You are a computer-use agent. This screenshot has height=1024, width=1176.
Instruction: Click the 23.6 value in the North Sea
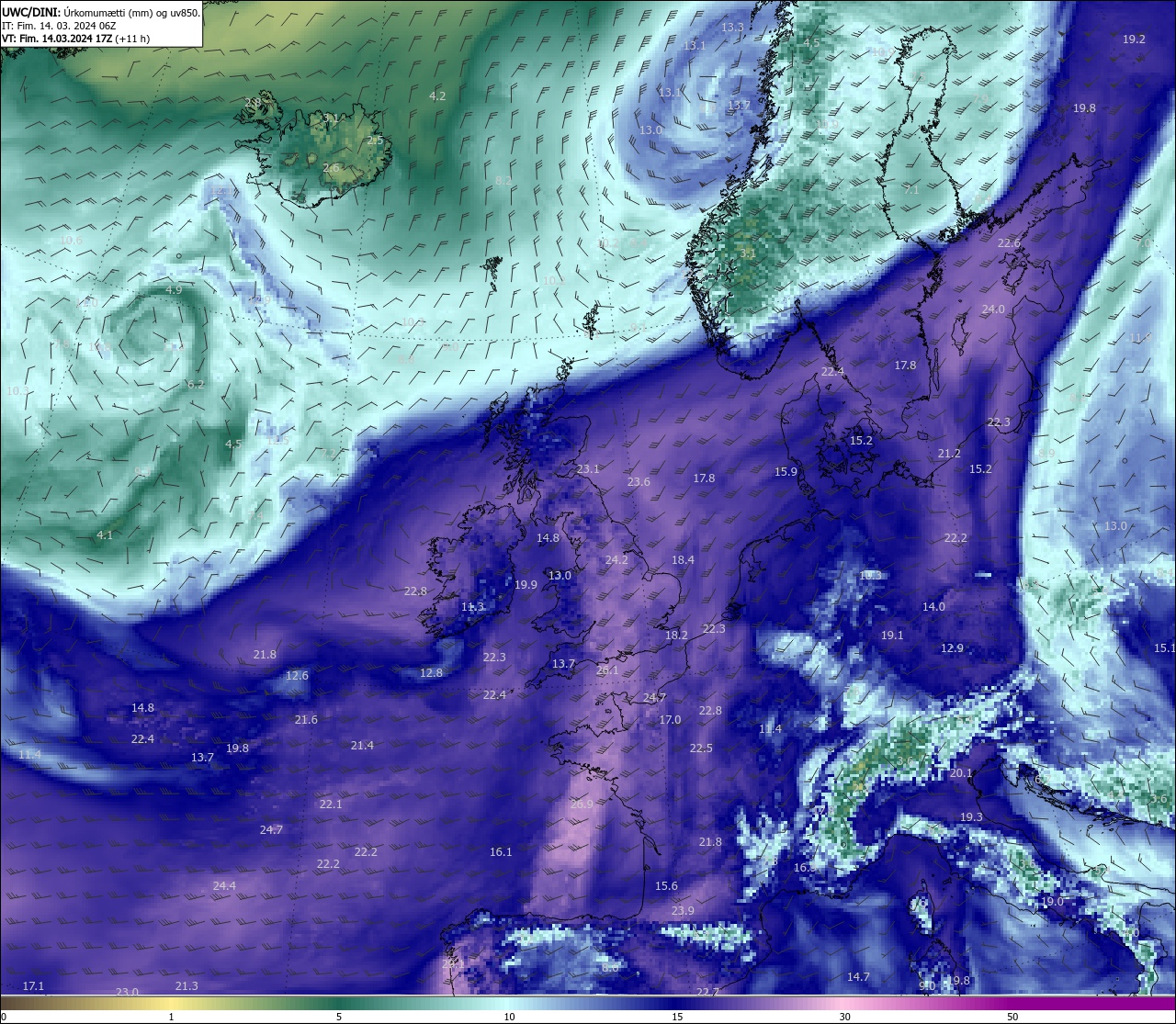[639, 482]
